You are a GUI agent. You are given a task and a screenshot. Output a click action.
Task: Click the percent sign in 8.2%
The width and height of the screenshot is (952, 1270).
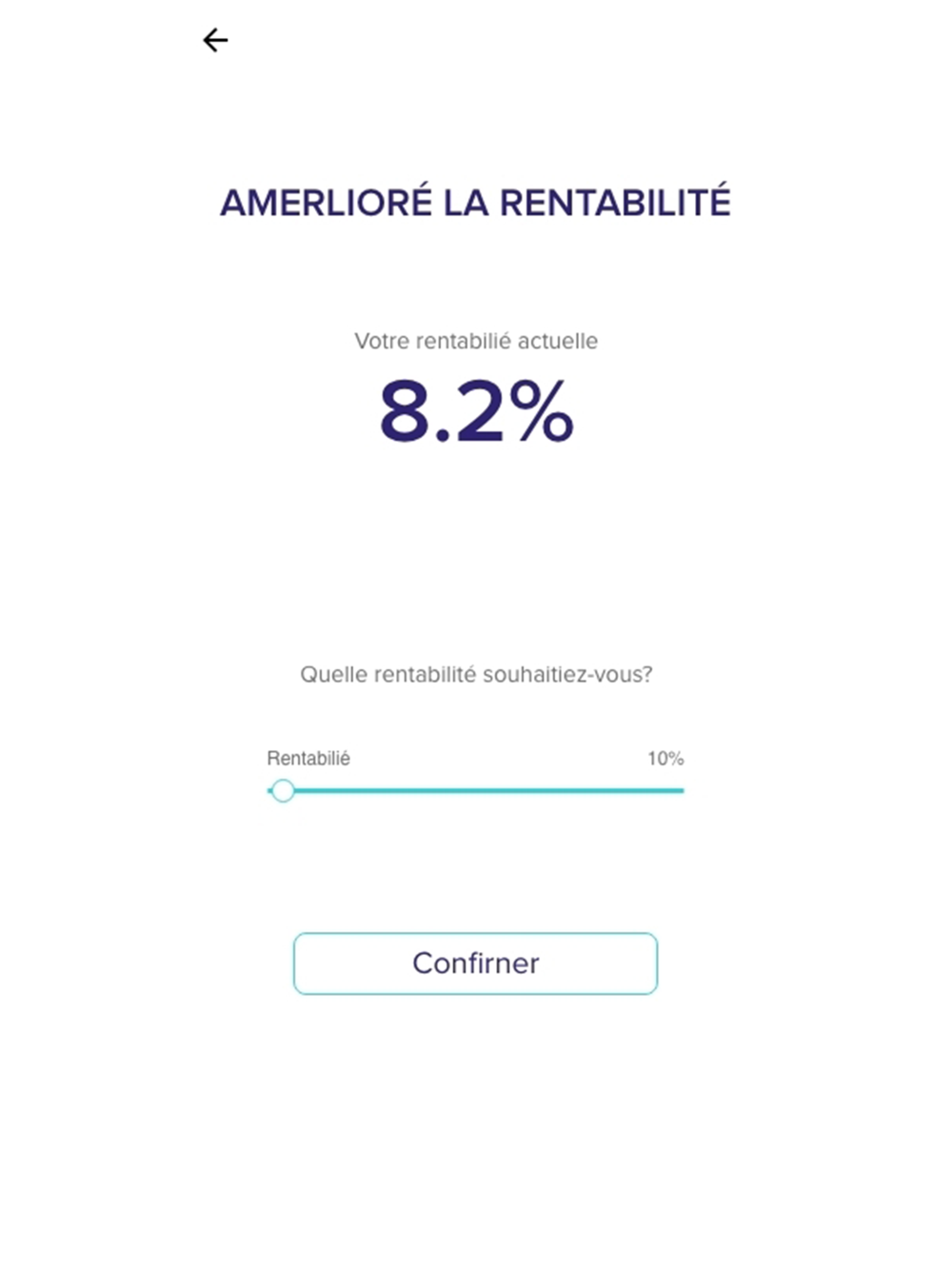click(x=540, y=411)
